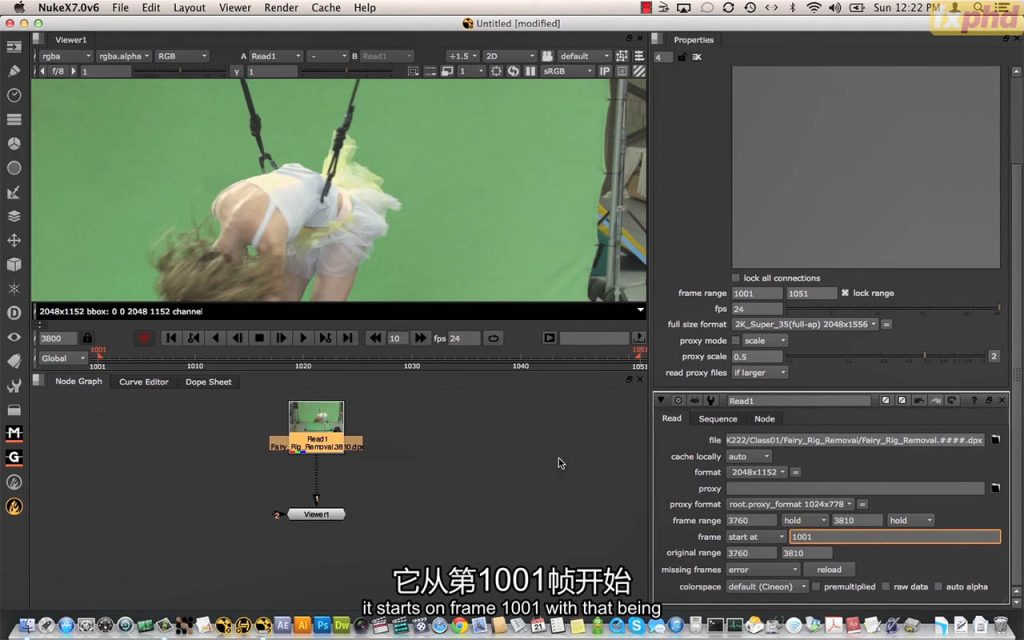Open the frame mode 'start at' dropdown
The width and height of the screenshot is (1024, 640).
point(756,537)
